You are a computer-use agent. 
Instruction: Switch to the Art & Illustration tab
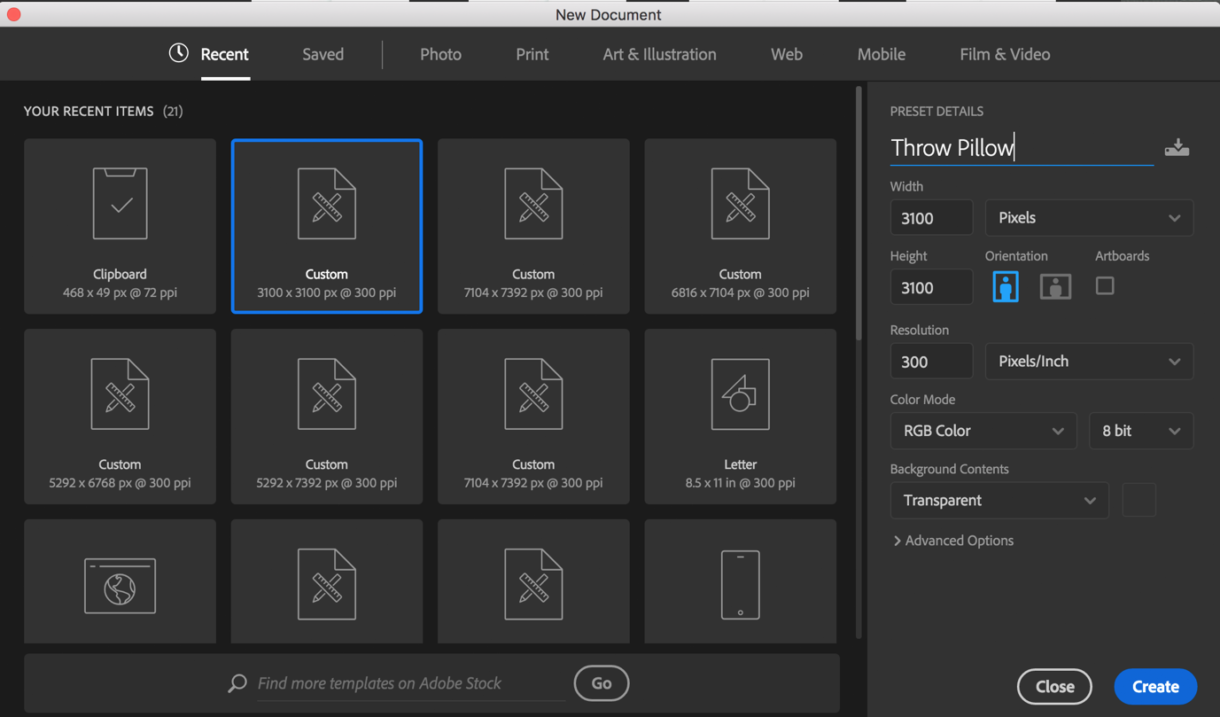pos(659,55)
